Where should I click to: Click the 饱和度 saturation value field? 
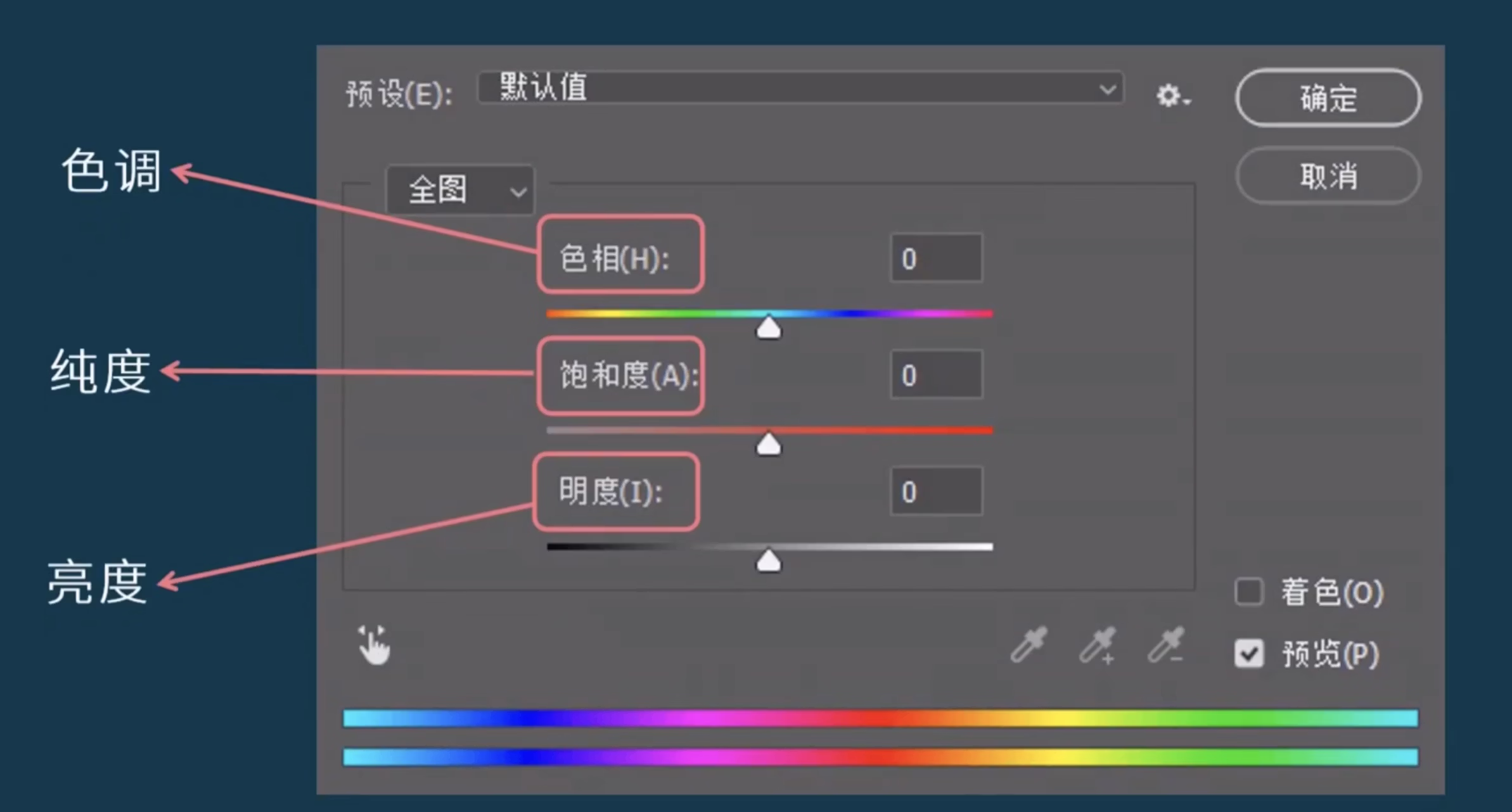coord(936,375)
